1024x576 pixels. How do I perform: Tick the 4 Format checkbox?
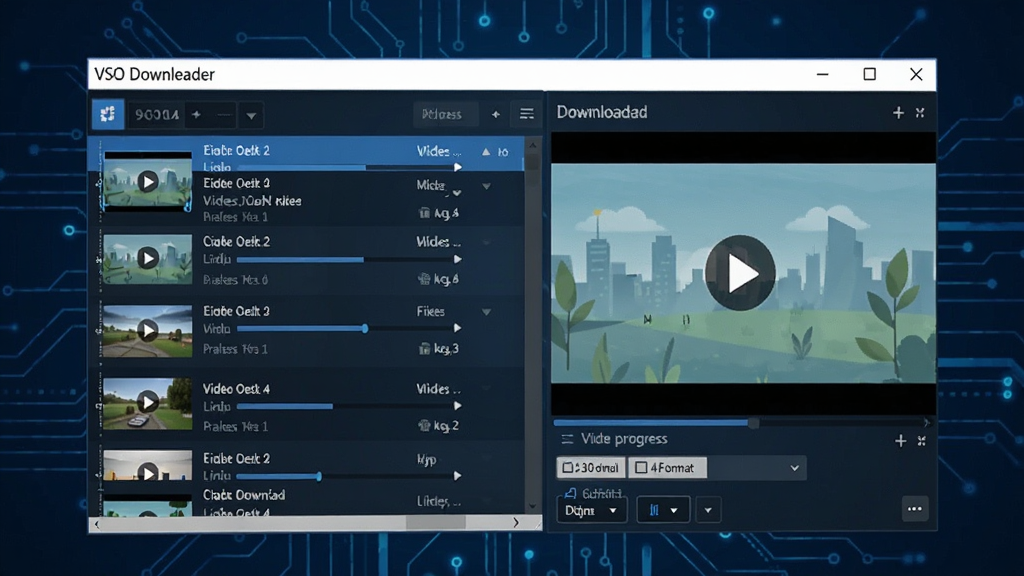pos(641,468)
